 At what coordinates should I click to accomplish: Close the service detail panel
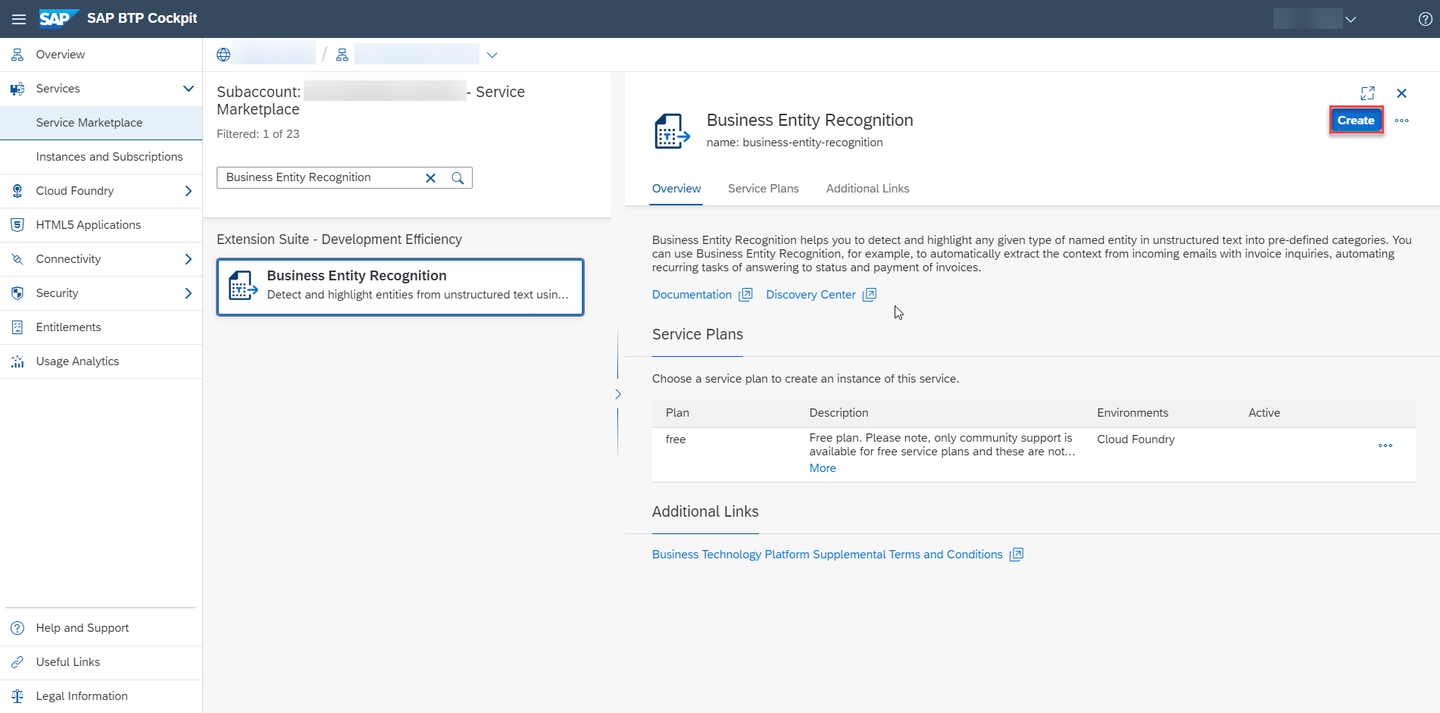tap(1402, 93)
